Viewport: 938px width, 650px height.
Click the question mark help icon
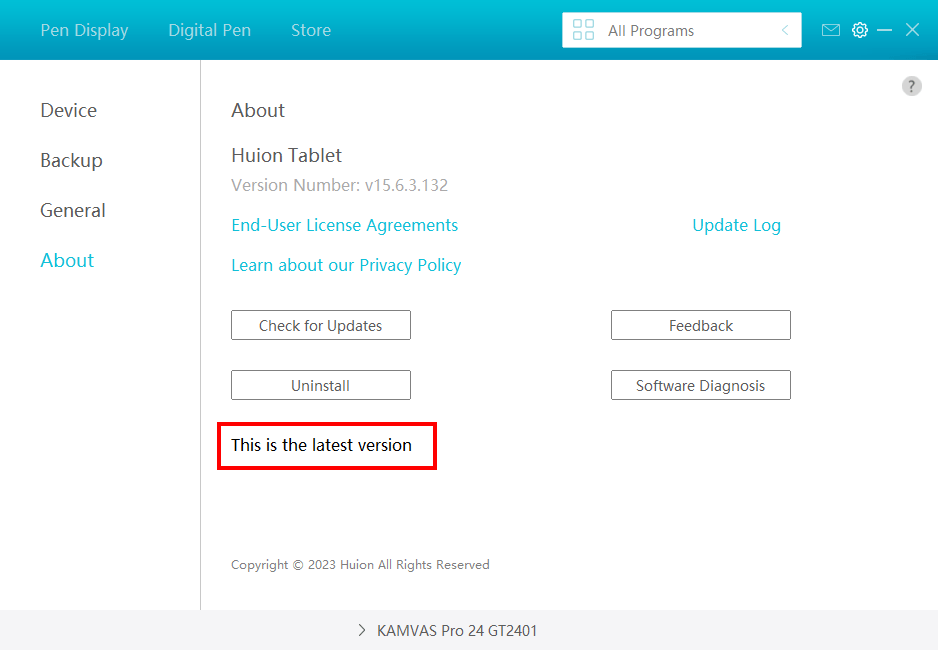pos(911,86)
